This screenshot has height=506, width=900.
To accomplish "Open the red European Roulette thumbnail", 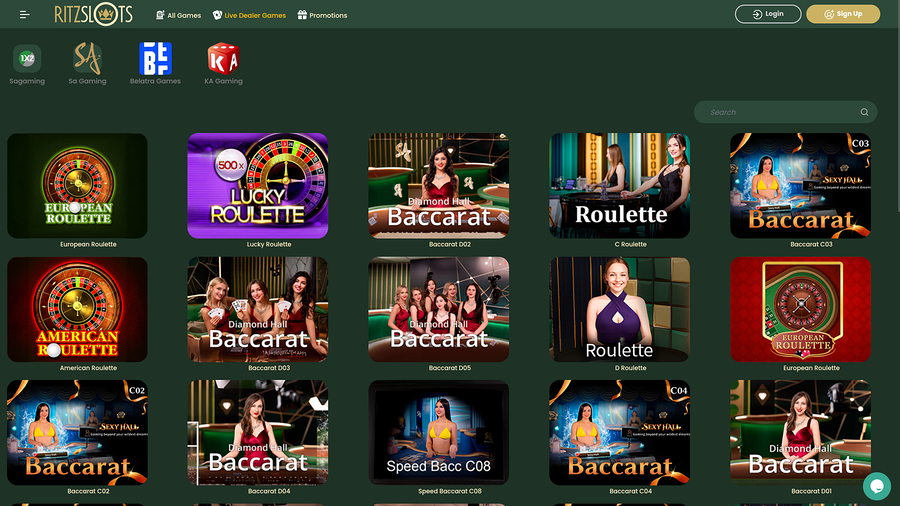I will click(800, 309).
